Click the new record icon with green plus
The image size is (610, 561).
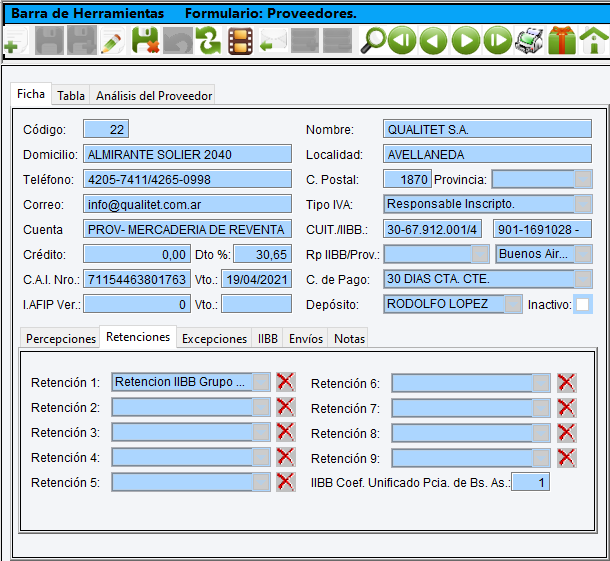pos(16,41)
